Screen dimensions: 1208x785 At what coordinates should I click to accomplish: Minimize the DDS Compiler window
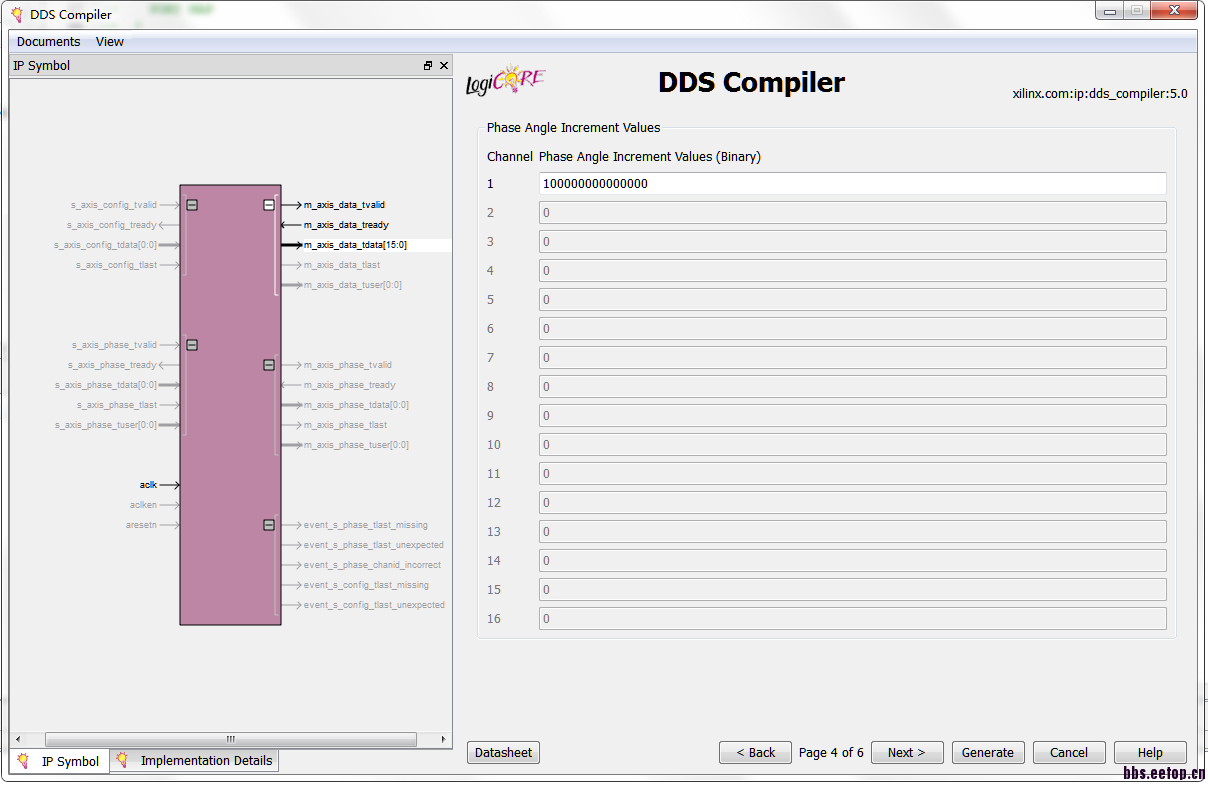pyautogui.click(x=1108, y=10)
